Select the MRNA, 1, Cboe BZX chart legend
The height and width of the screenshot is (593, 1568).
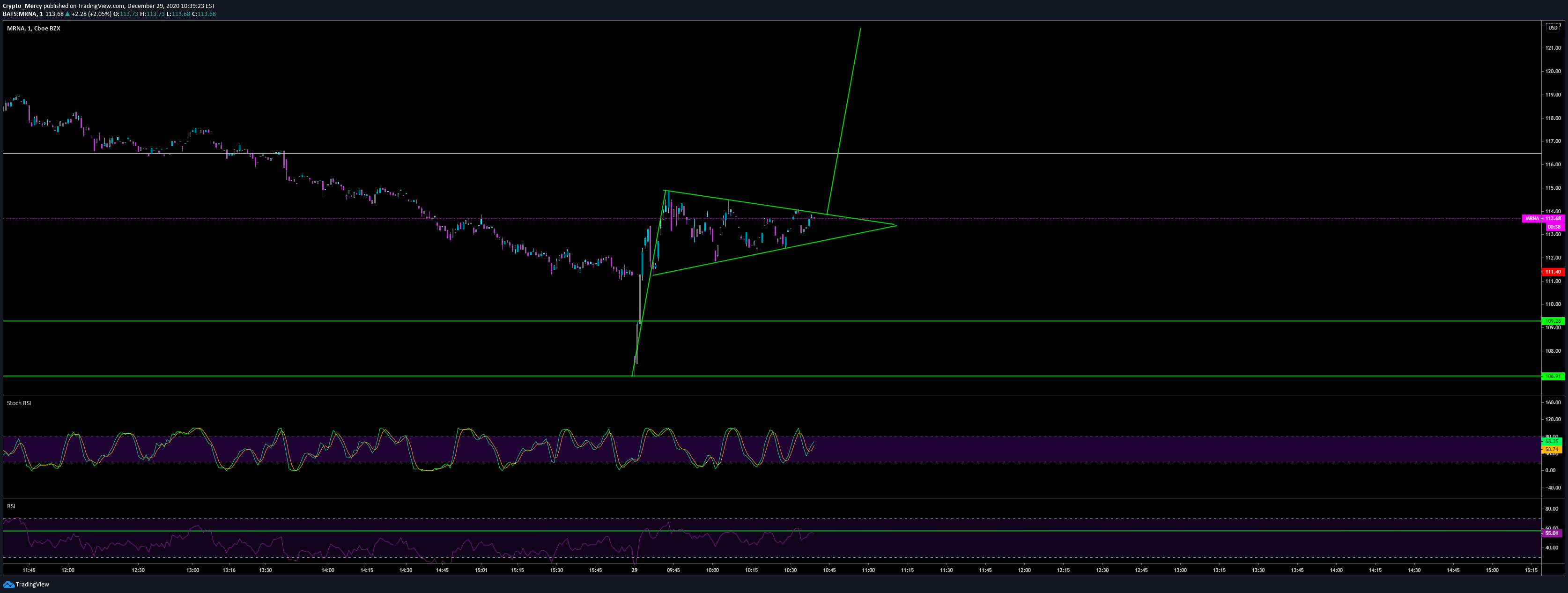(33, 29)
